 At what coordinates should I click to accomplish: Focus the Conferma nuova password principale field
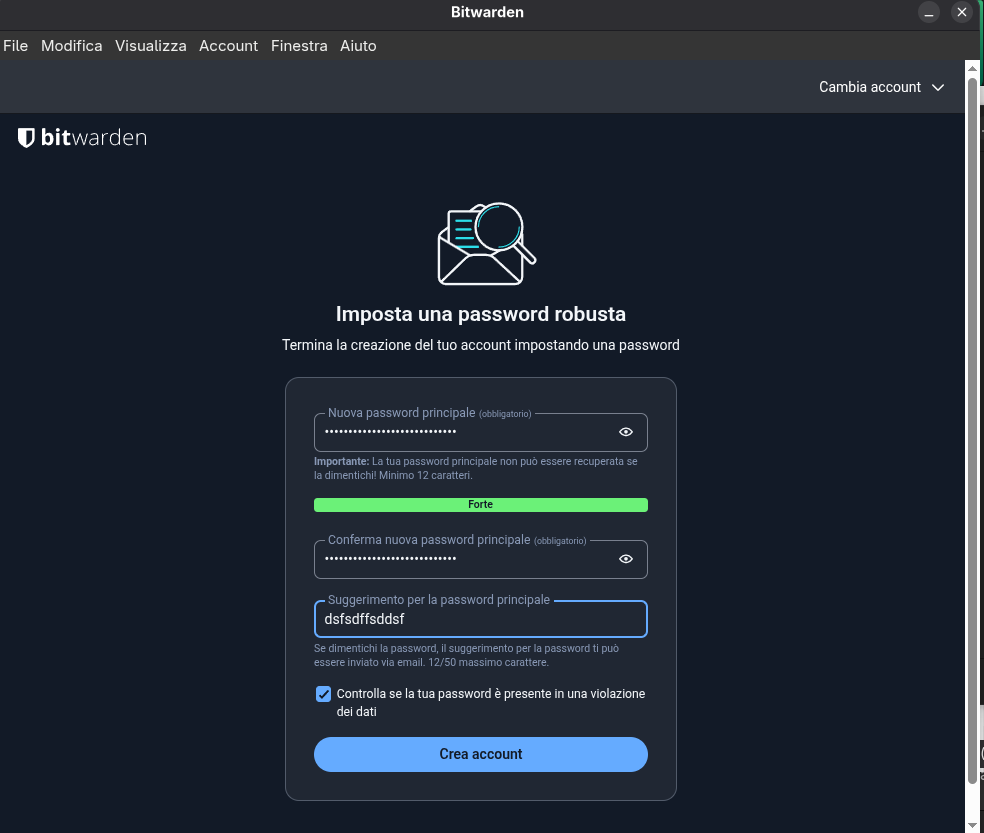click(x=465, y=559)
